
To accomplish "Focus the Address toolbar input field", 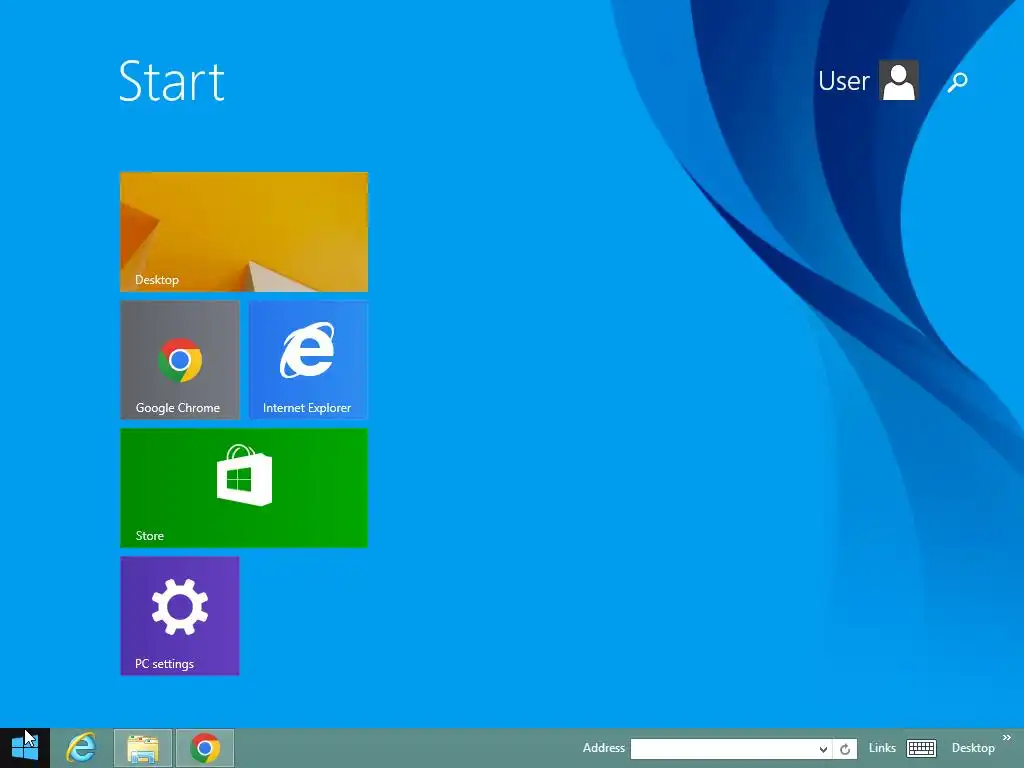I will [723, 748].
